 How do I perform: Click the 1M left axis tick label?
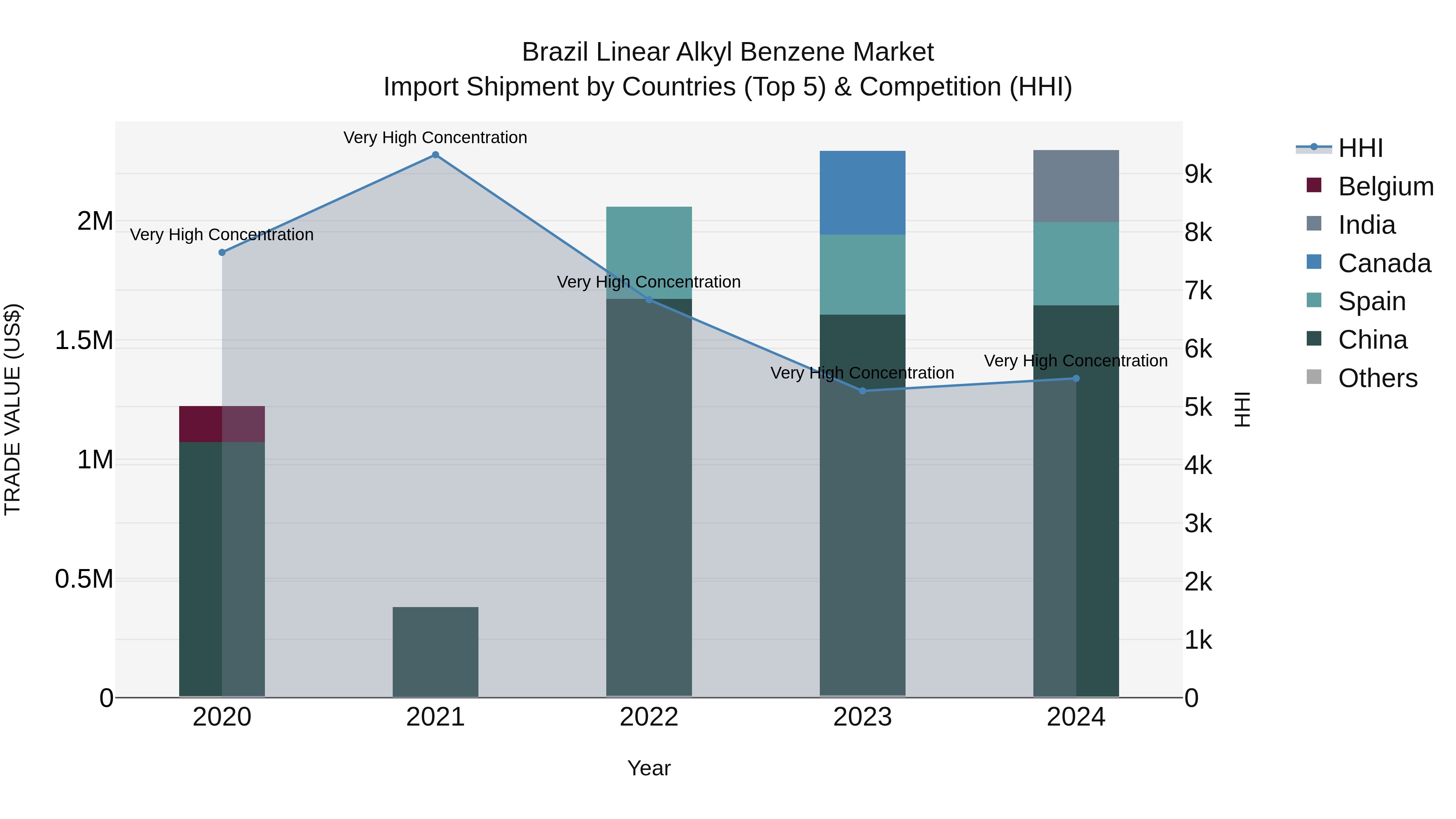pos(95,459)
